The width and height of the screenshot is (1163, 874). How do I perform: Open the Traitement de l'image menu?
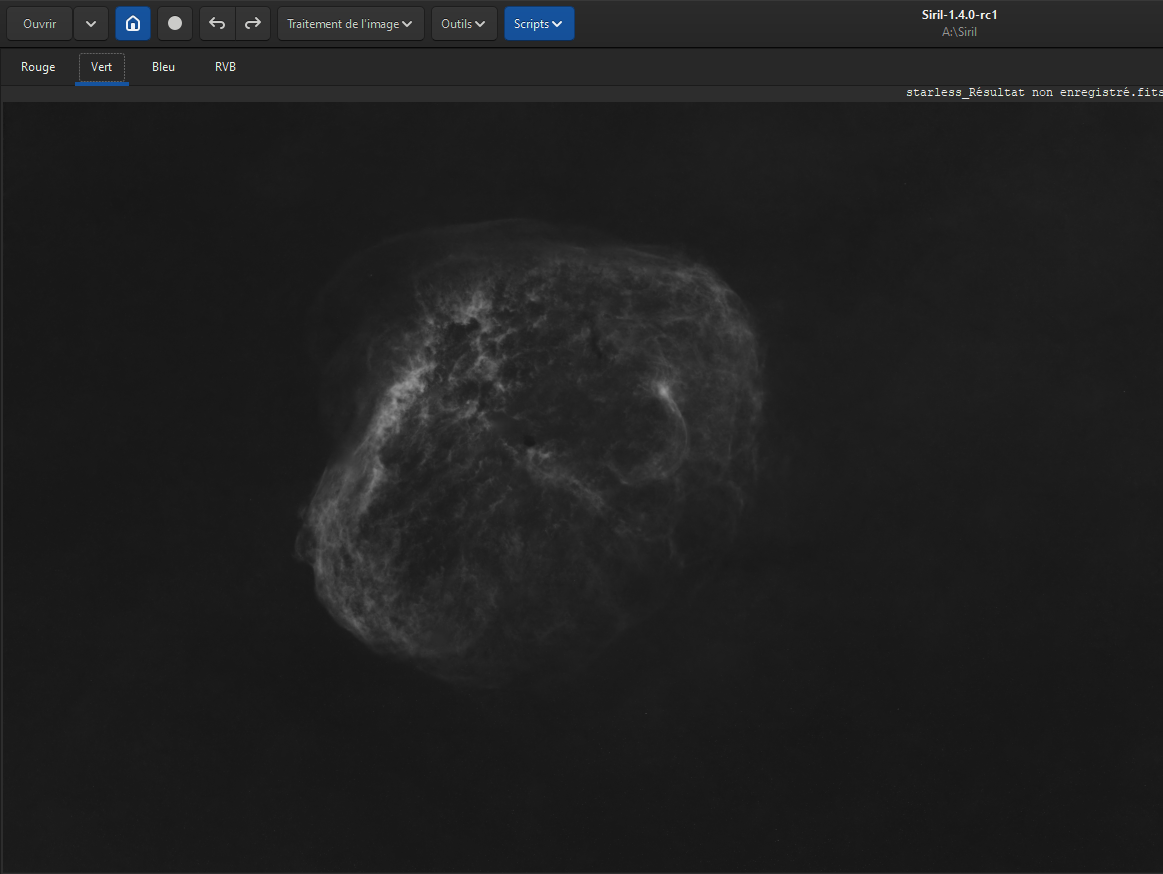[351, 24]
